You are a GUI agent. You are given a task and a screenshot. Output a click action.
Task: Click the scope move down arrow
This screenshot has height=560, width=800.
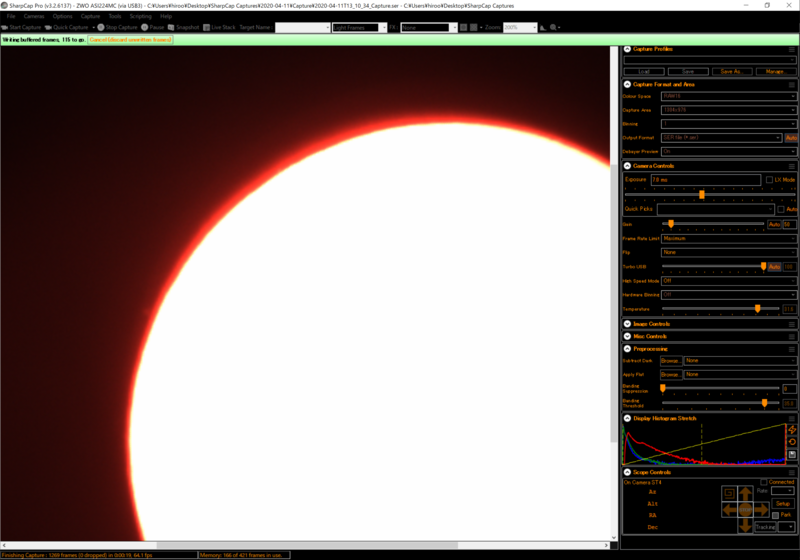[745, 525]
